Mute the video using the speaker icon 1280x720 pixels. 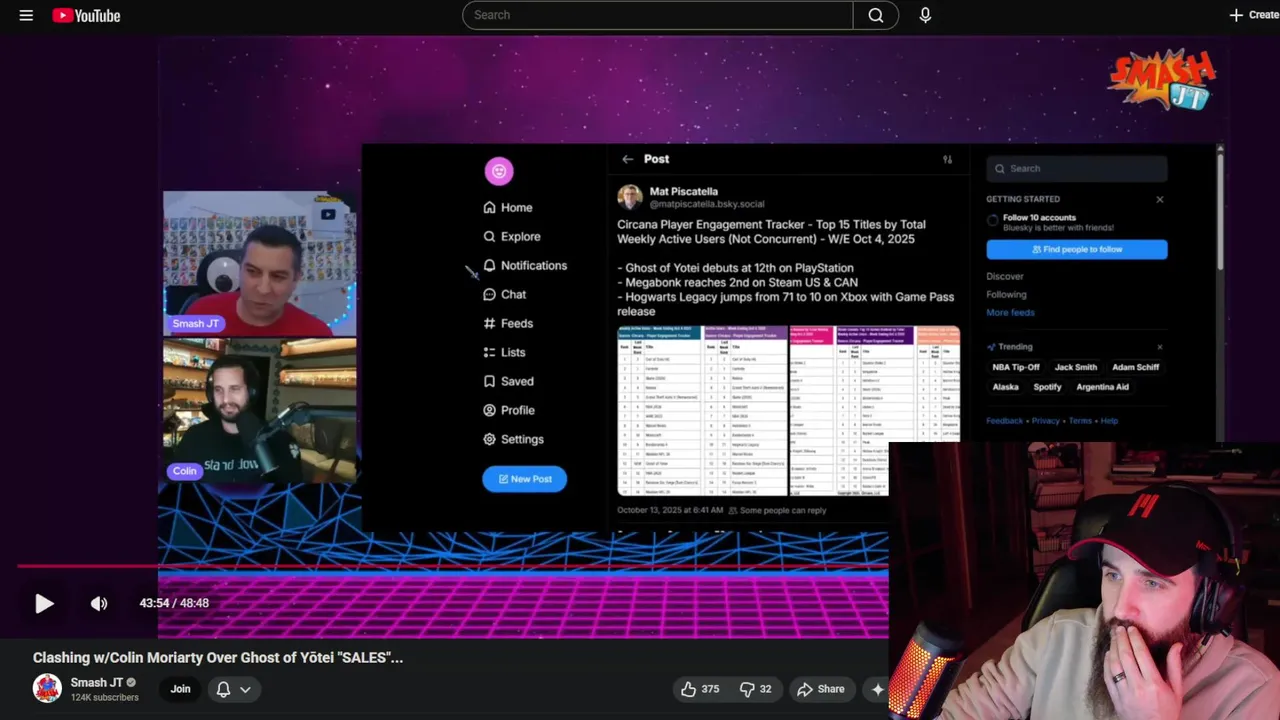tap(99, 603)
